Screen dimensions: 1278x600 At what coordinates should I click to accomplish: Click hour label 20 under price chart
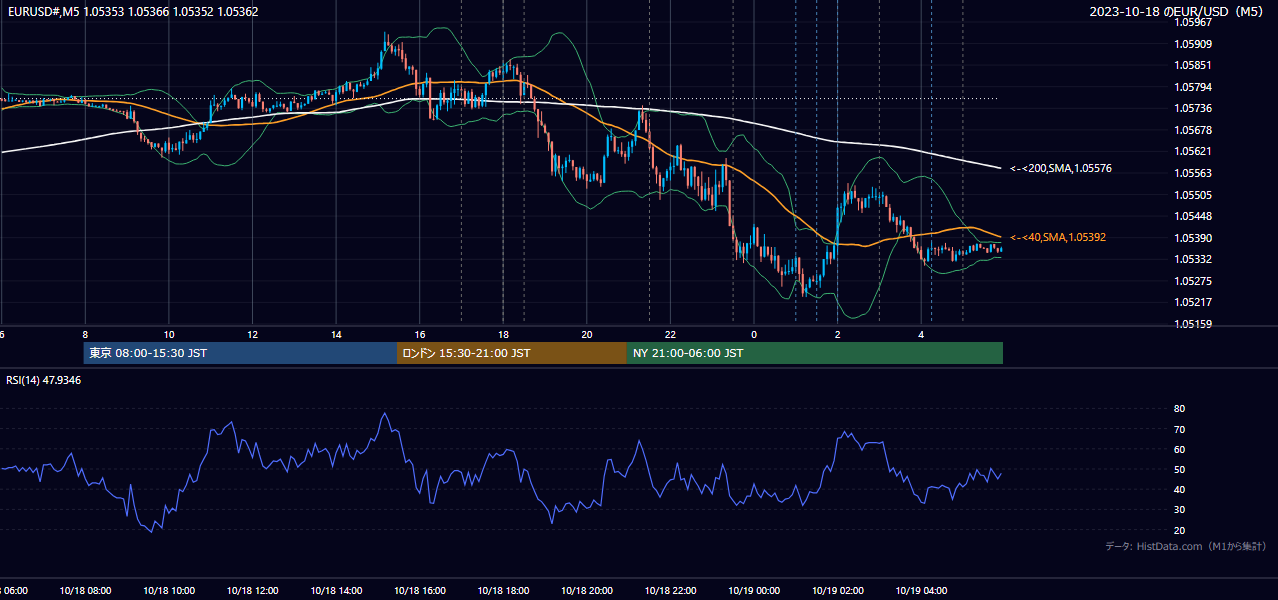[x=587, y=334]
